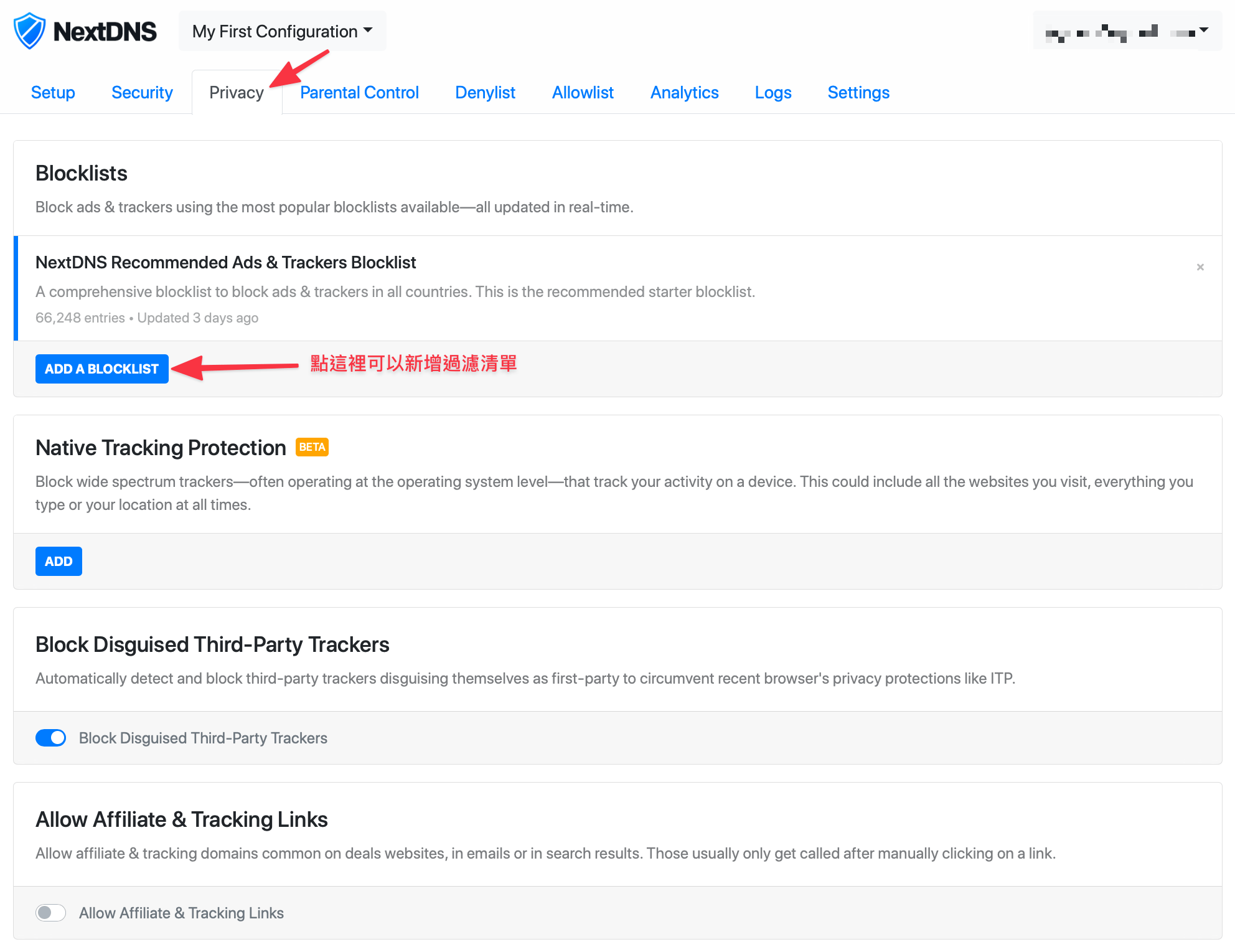Open the My First Configuration dropdown
The height and width of the screenshot is (952, 1235).
282,31
